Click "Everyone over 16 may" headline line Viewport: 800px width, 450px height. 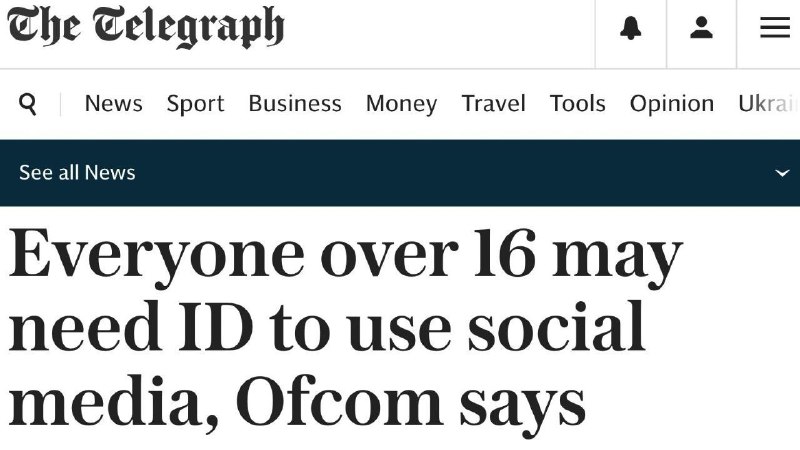coord(346,257)
